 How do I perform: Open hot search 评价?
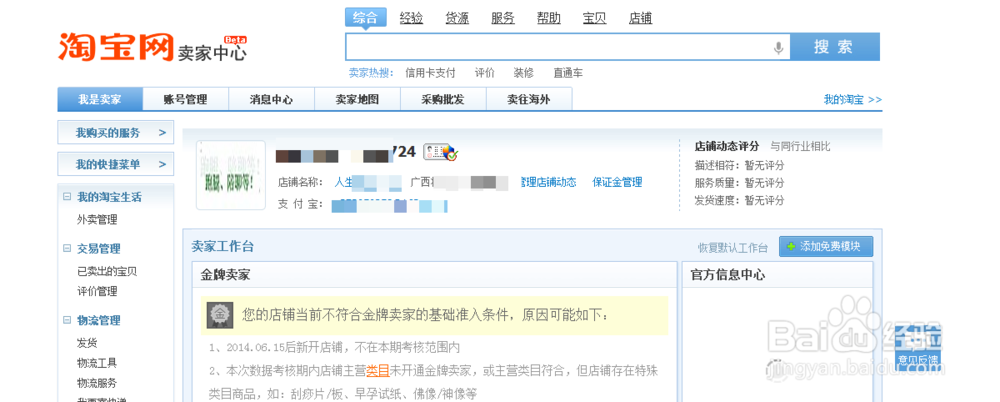[485, 73]
